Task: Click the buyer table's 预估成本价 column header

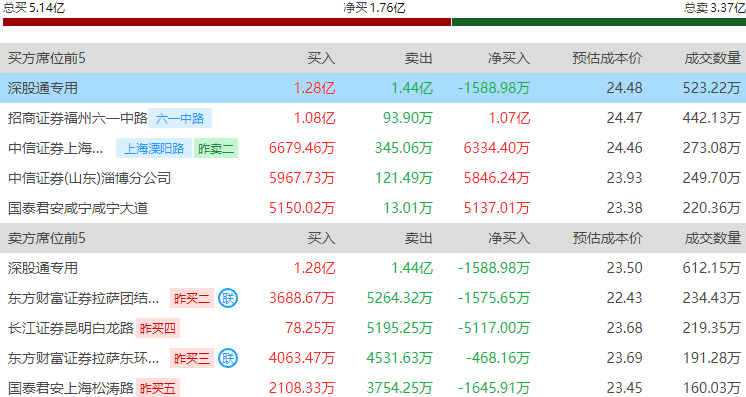Action: coord(607,58)
